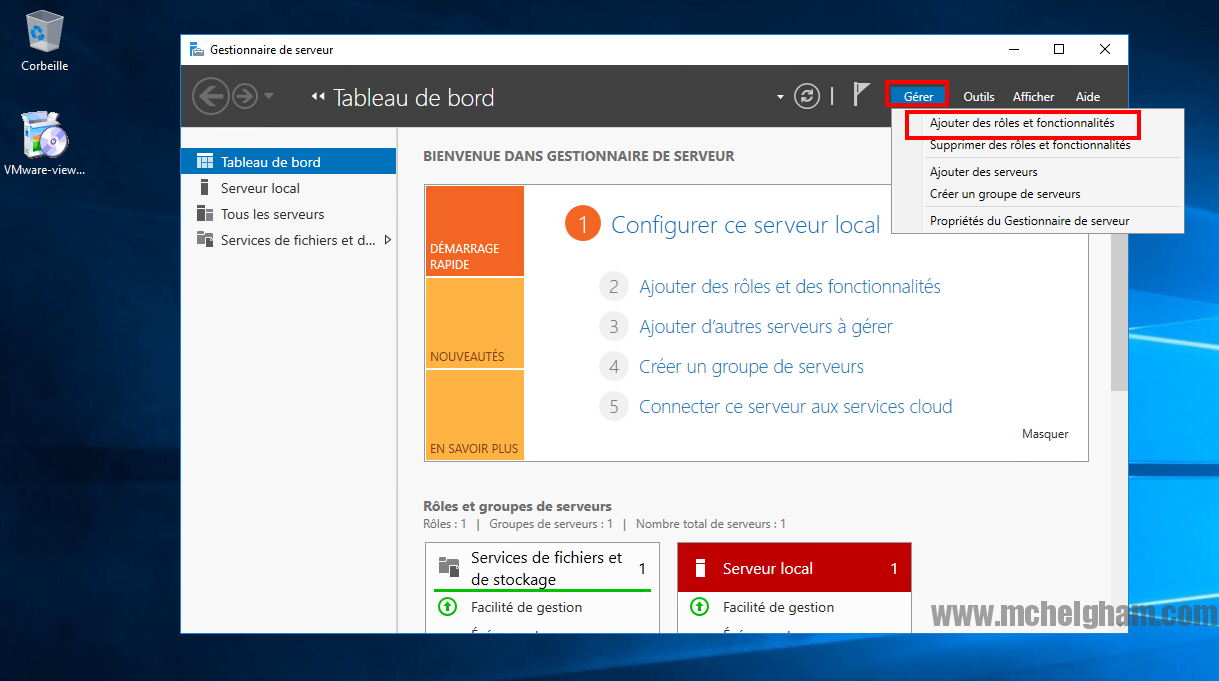
Task: Refresh the Server Manager dashboard
Action: 807,96
